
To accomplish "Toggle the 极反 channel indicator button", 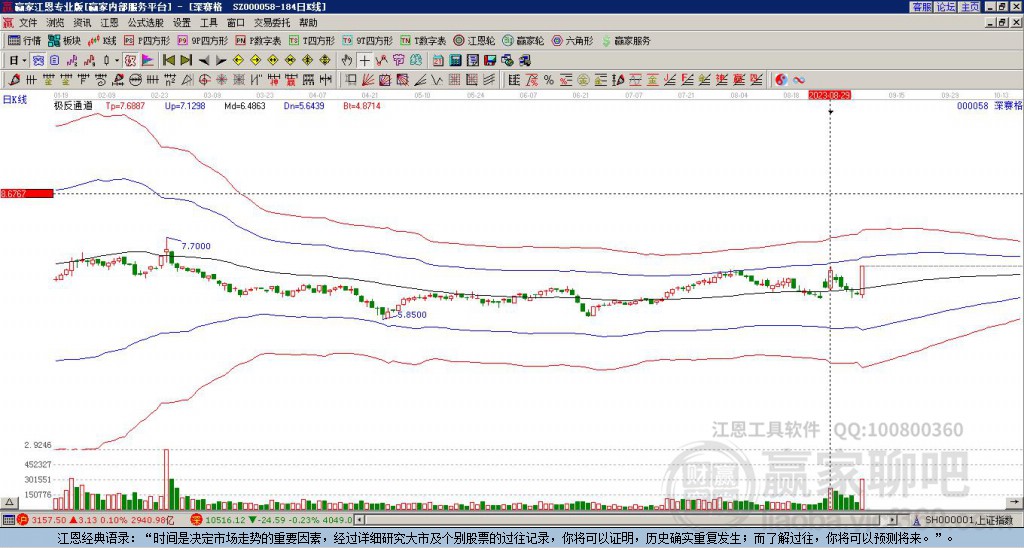I will tap(131, 60).
